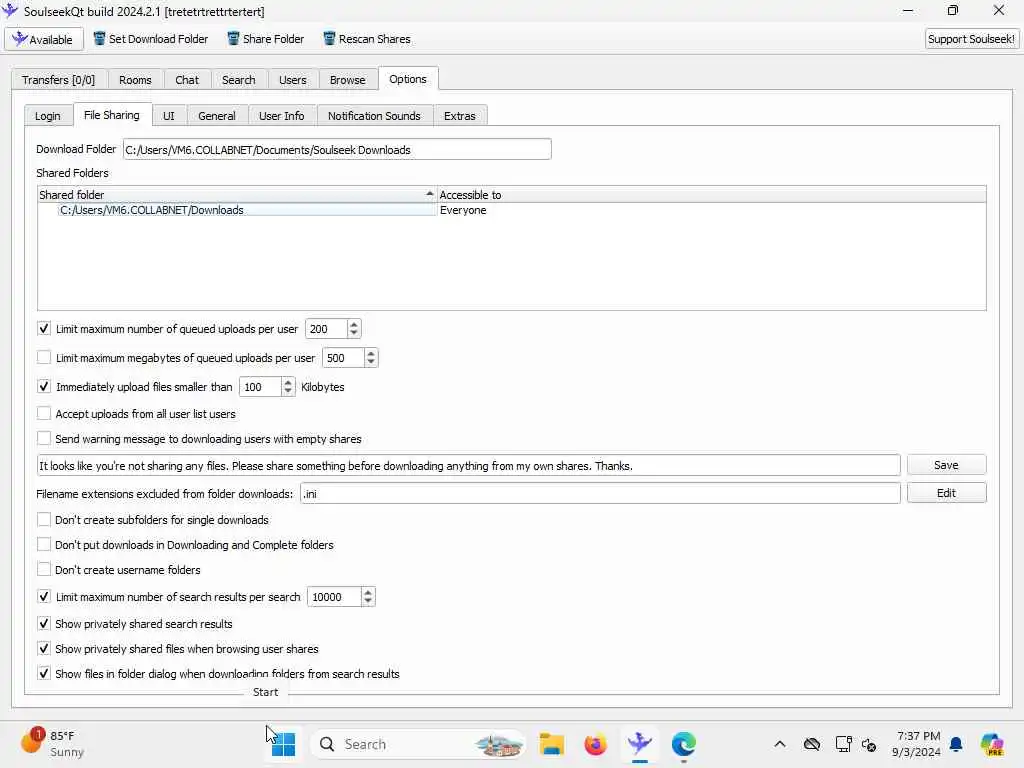Launch Firefox from the taskbar
Screen dimensions: 1024x768
click(596, 744)
